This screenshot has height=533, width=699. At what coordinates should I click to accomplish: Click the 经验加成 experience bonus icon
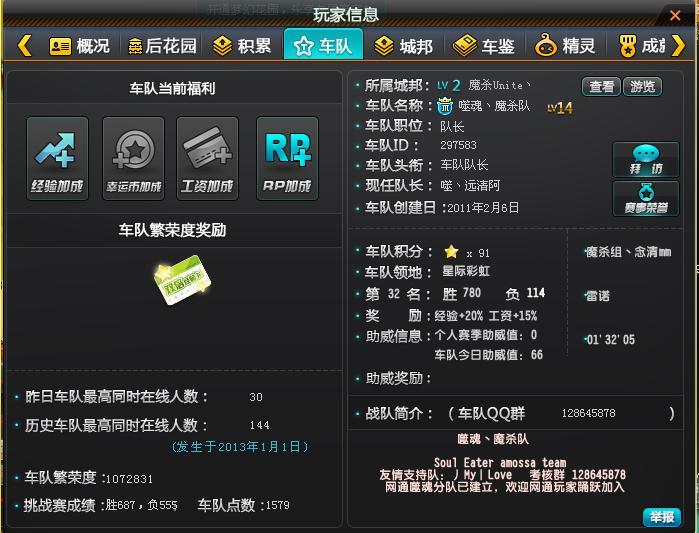58,158
